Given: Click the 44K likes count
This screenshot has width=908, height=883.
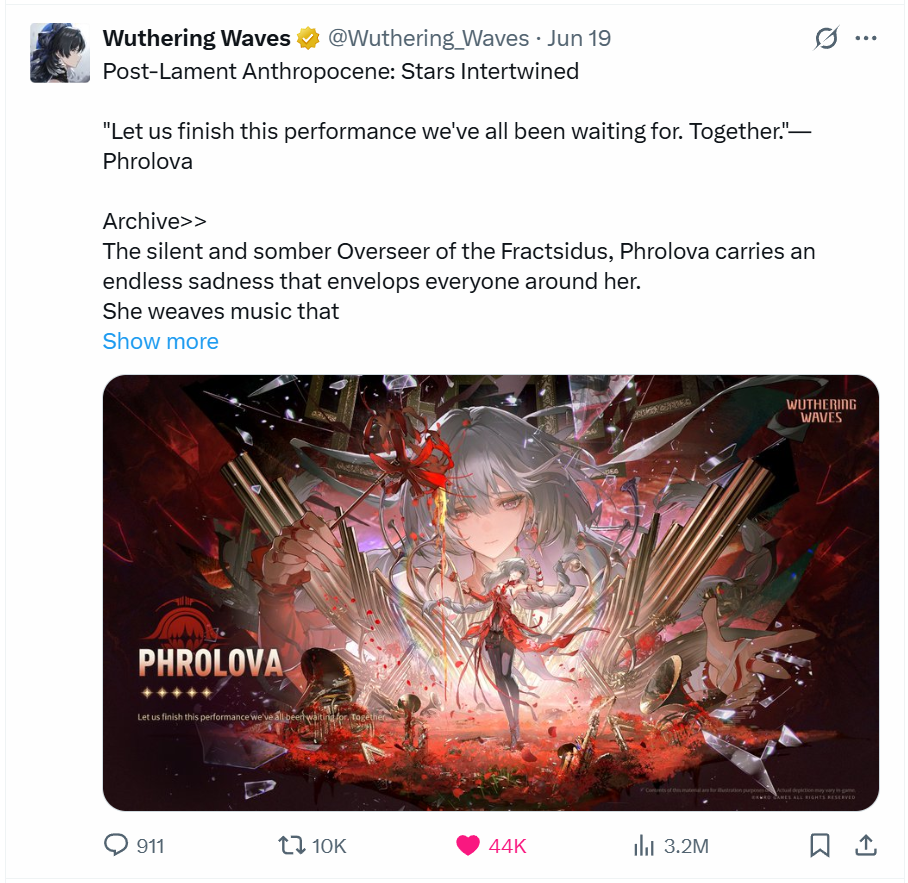Looking at the screenshot, I should pos(507,846).
